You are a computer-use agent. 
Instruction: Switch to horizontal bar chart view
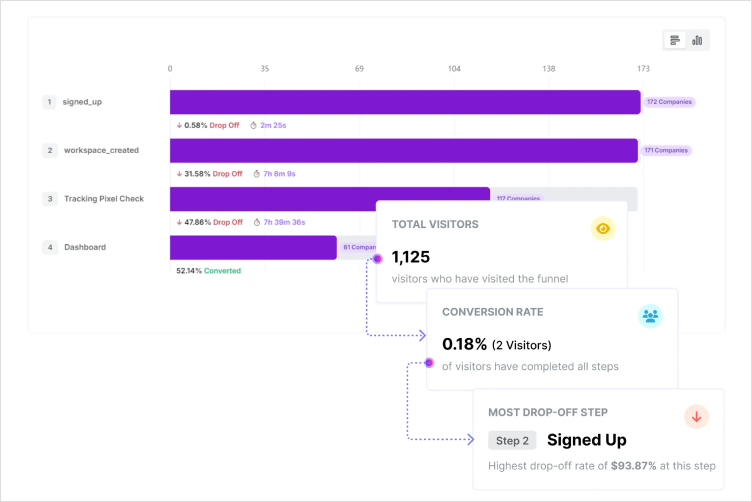(x=676, y=40)
